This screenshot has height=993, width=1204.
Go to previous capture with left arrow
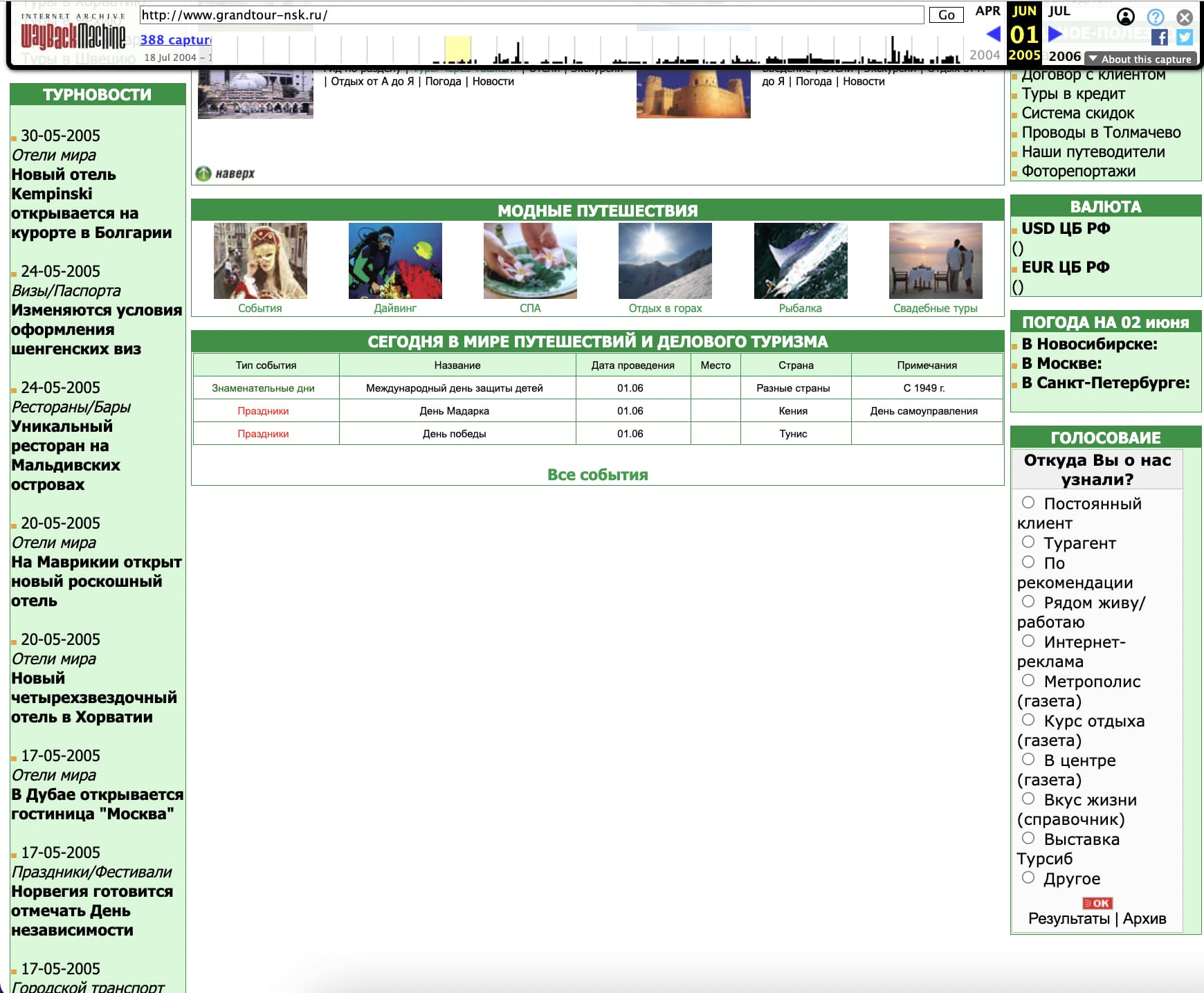point(994,33)
